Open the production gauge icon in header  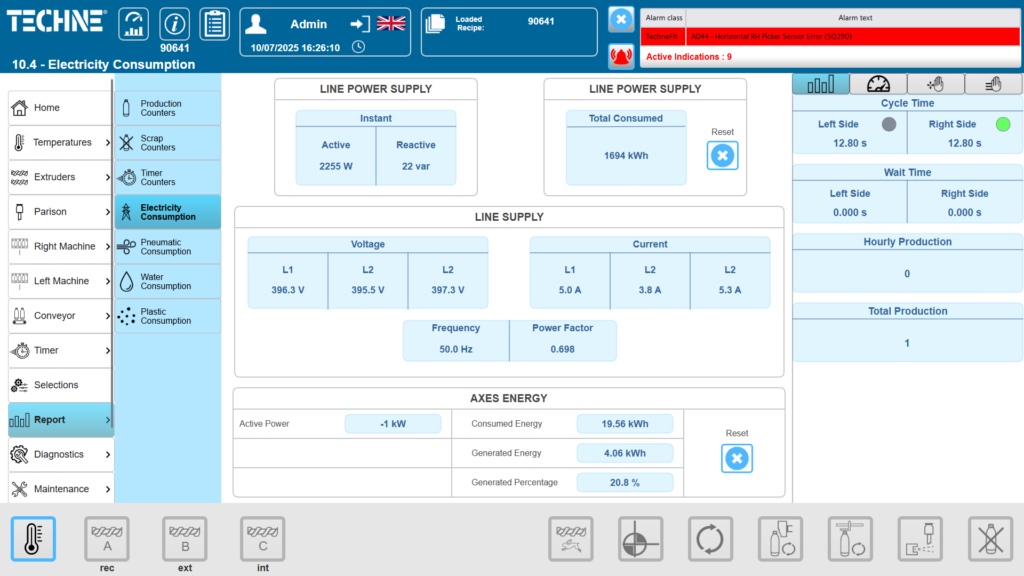(x=133, y=24)
